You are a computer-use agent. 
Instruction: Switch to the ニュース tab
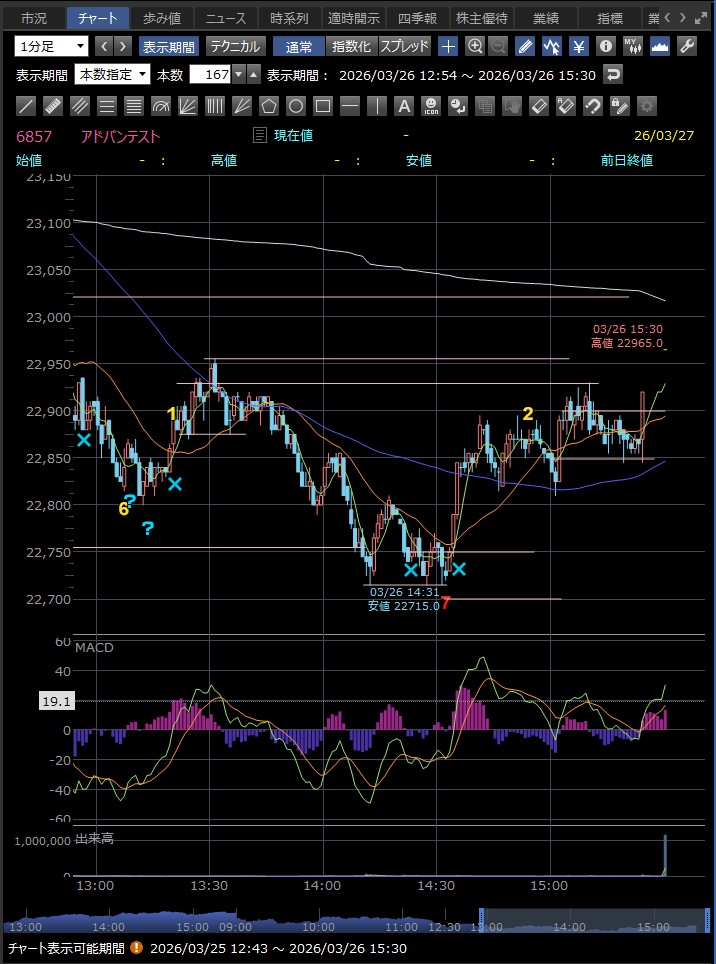tap(225, 18)
